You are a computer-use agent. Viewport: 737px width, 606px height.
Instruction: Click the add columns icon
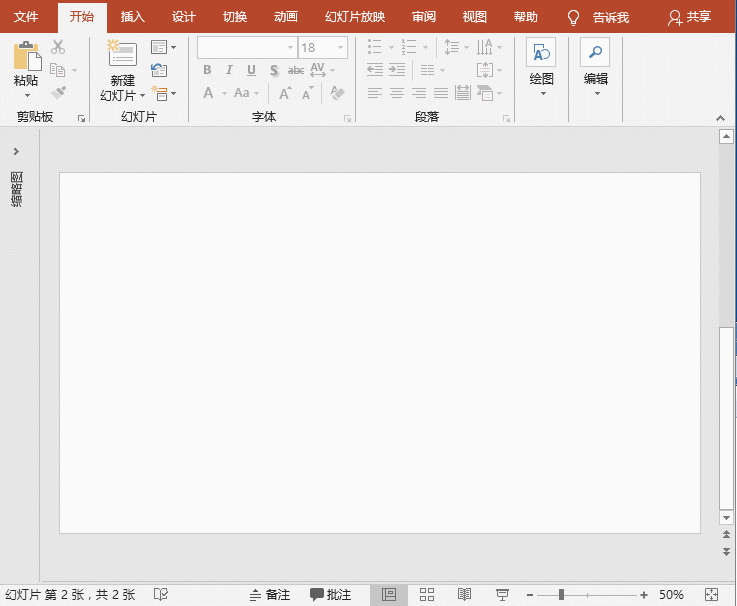pos(427,70)
